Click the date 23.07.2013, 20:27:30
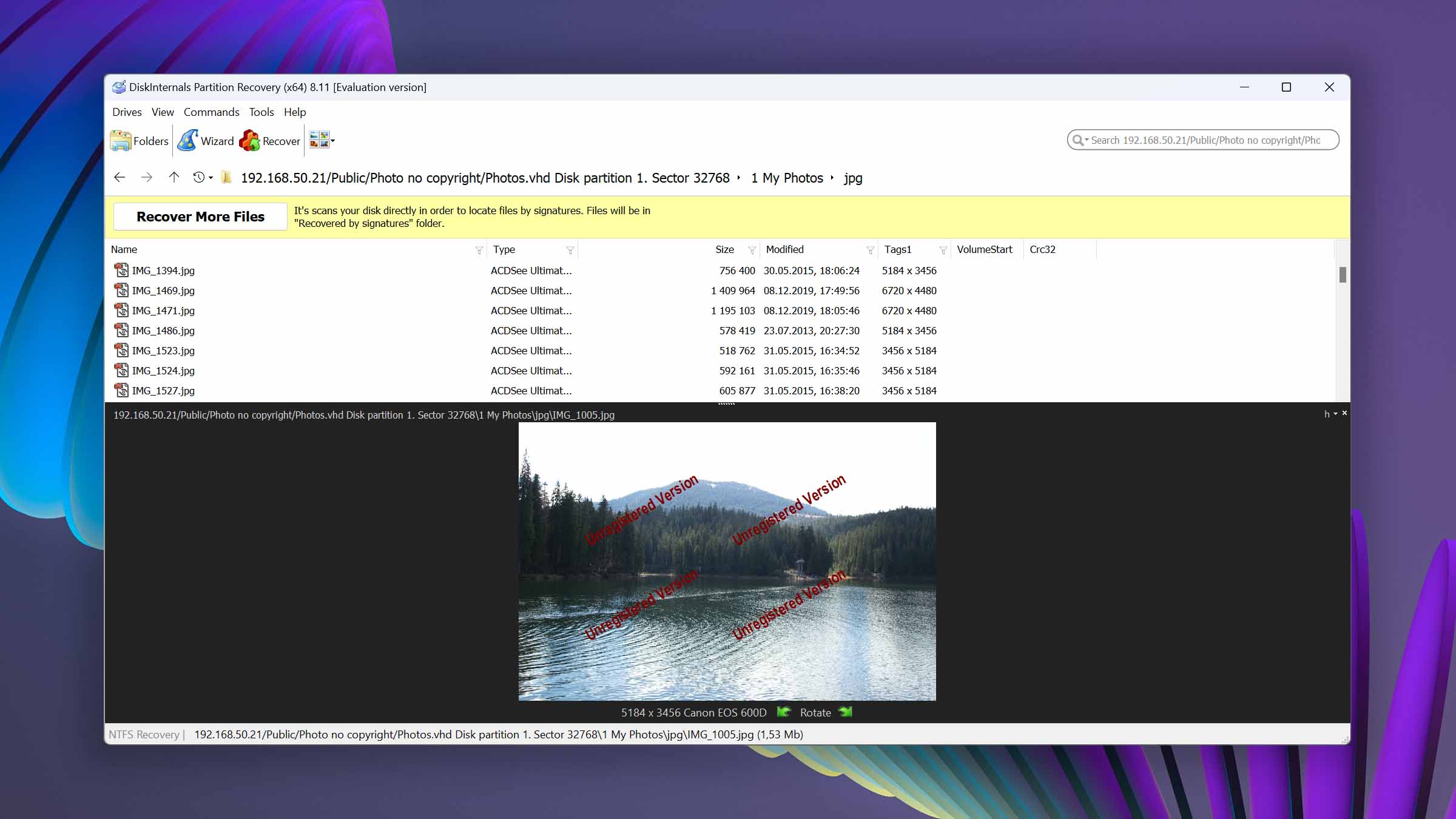 click(812, 331)
